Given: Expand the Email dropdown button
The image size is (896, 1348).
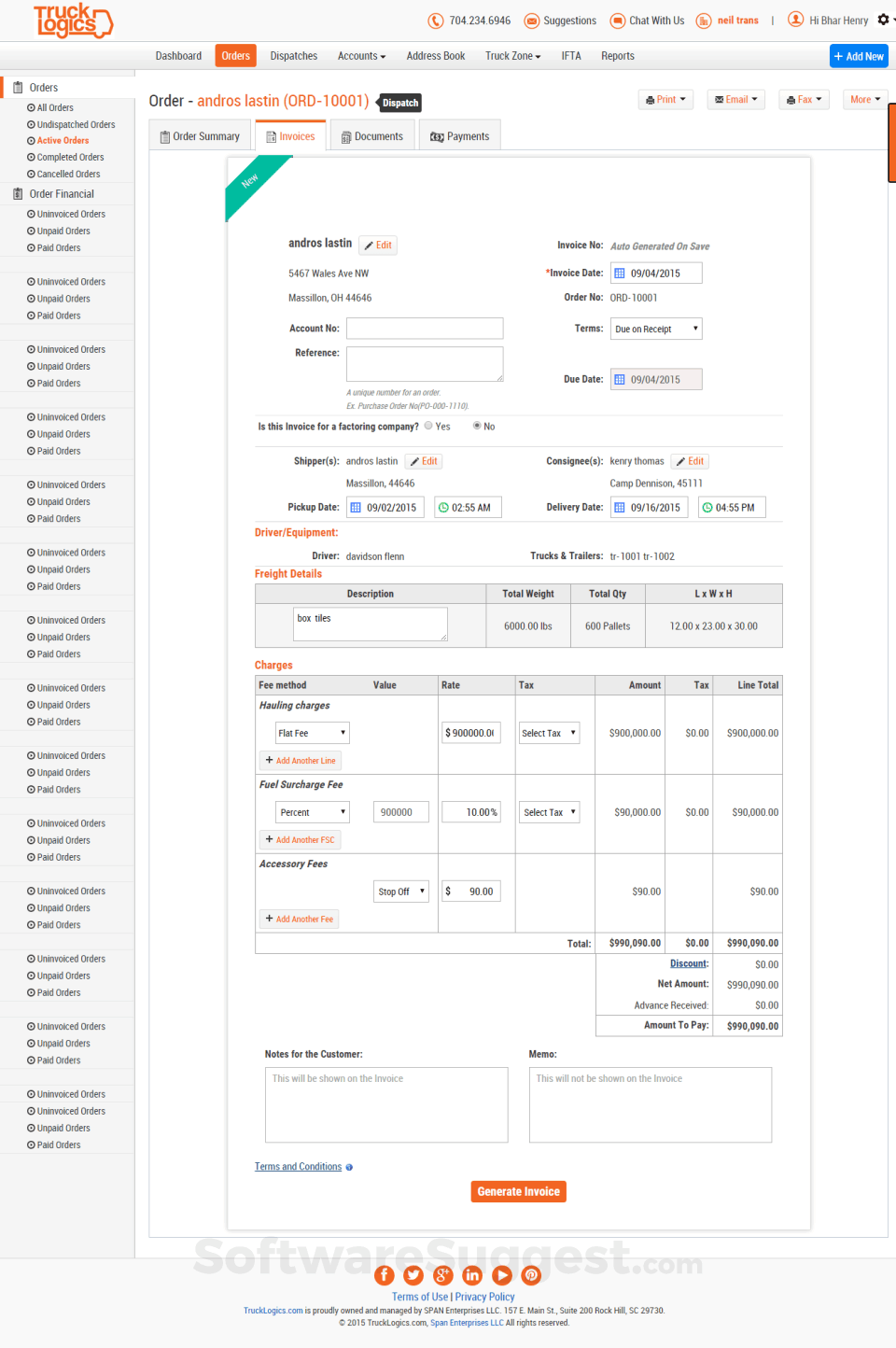Looking at the screenshot, I should (736, 100).
